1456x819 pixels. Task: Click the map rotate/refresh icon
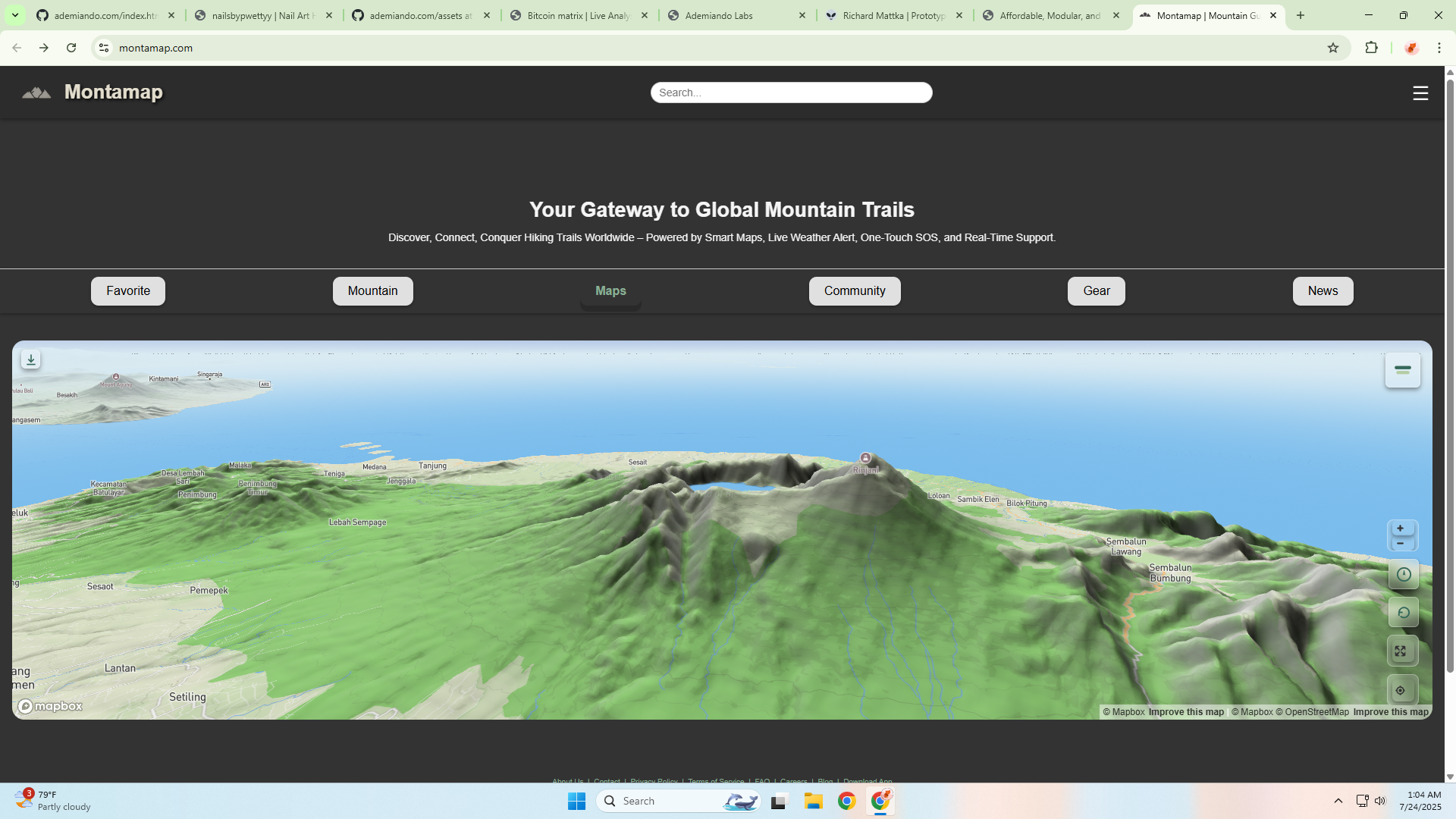1403,613
